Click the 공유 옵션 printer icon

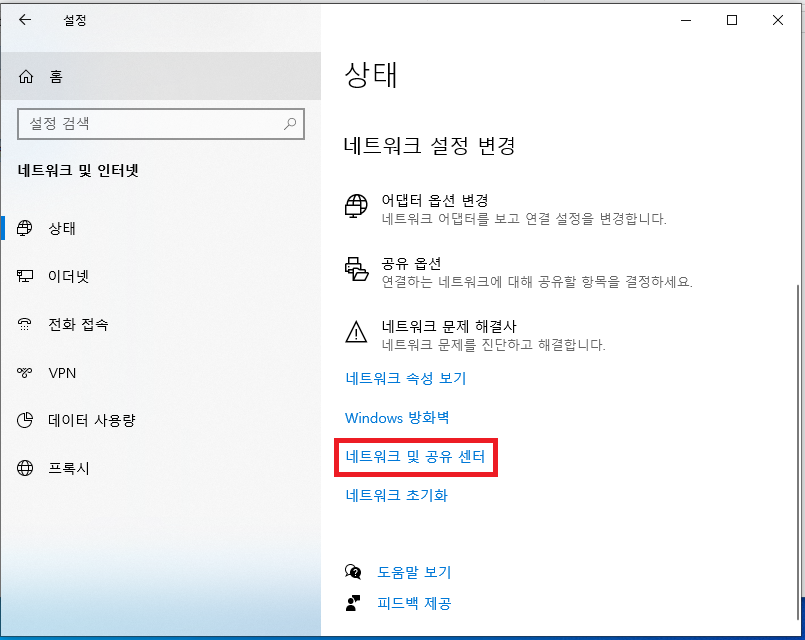coord(356,269)
